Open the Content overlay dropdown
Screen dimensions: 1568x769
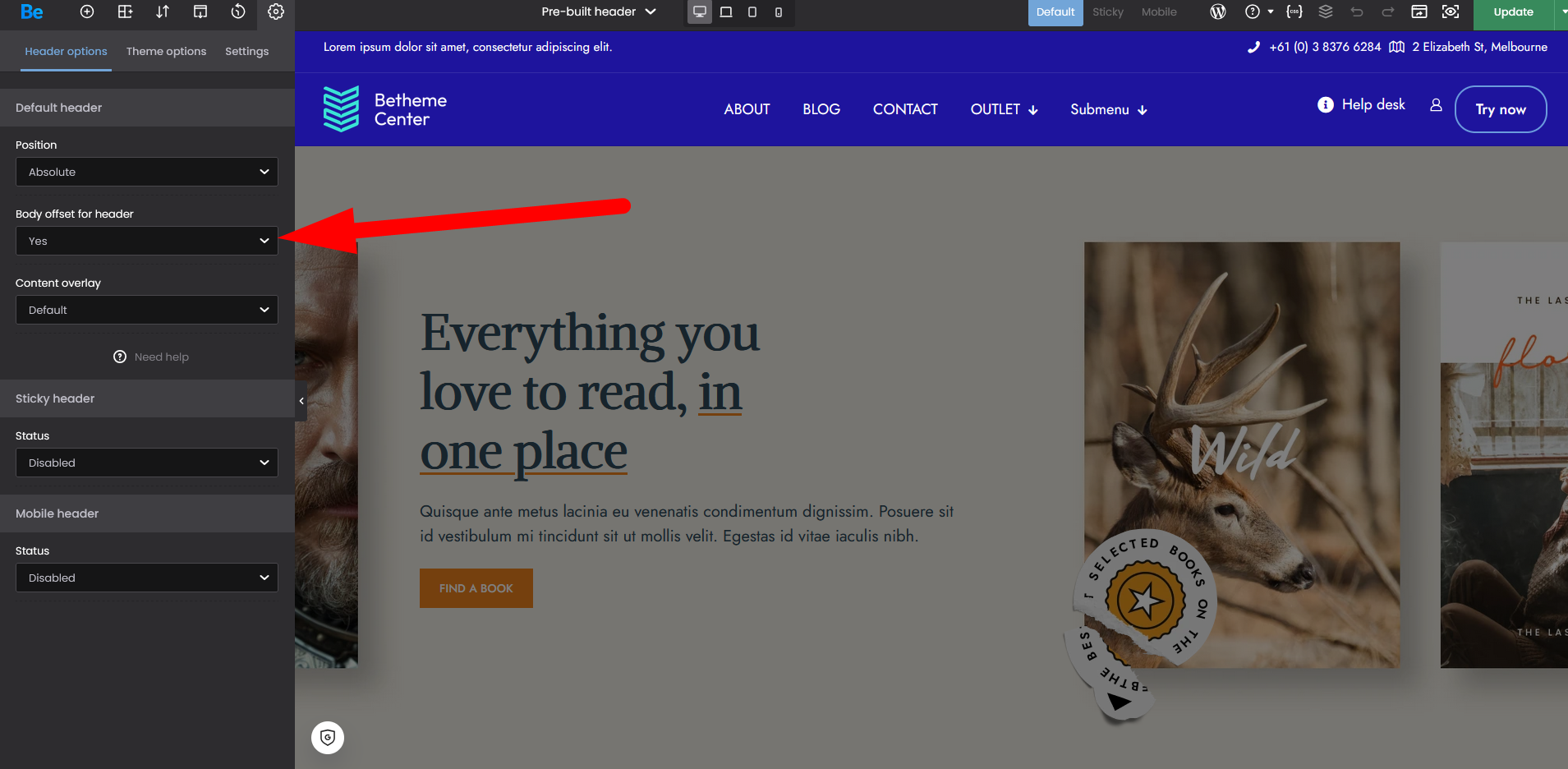[147, 310]
